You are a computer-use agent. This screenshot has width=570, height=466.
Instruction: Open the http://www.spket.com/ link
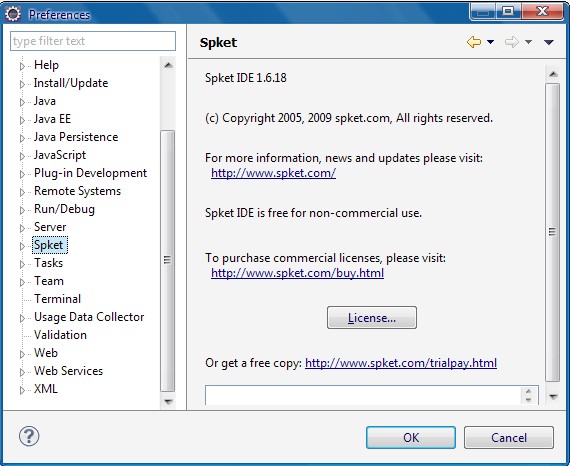coord(273,173)
